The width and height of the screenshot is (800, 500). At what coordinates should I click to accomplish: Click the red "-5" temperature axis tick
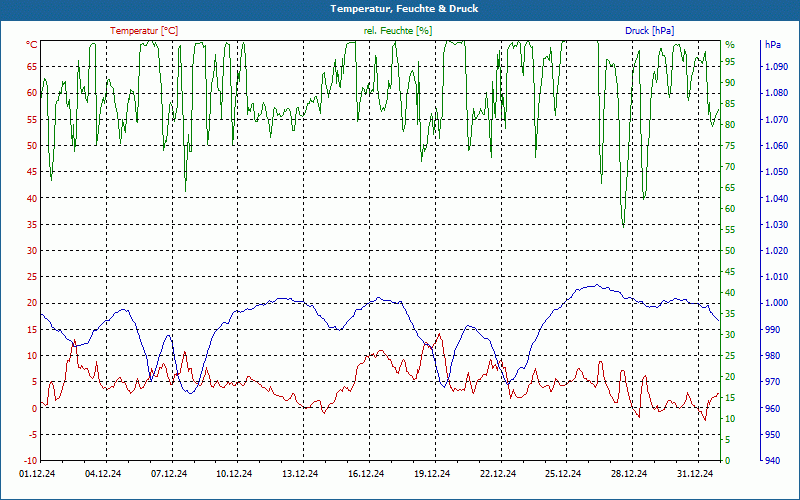[32, 434]
